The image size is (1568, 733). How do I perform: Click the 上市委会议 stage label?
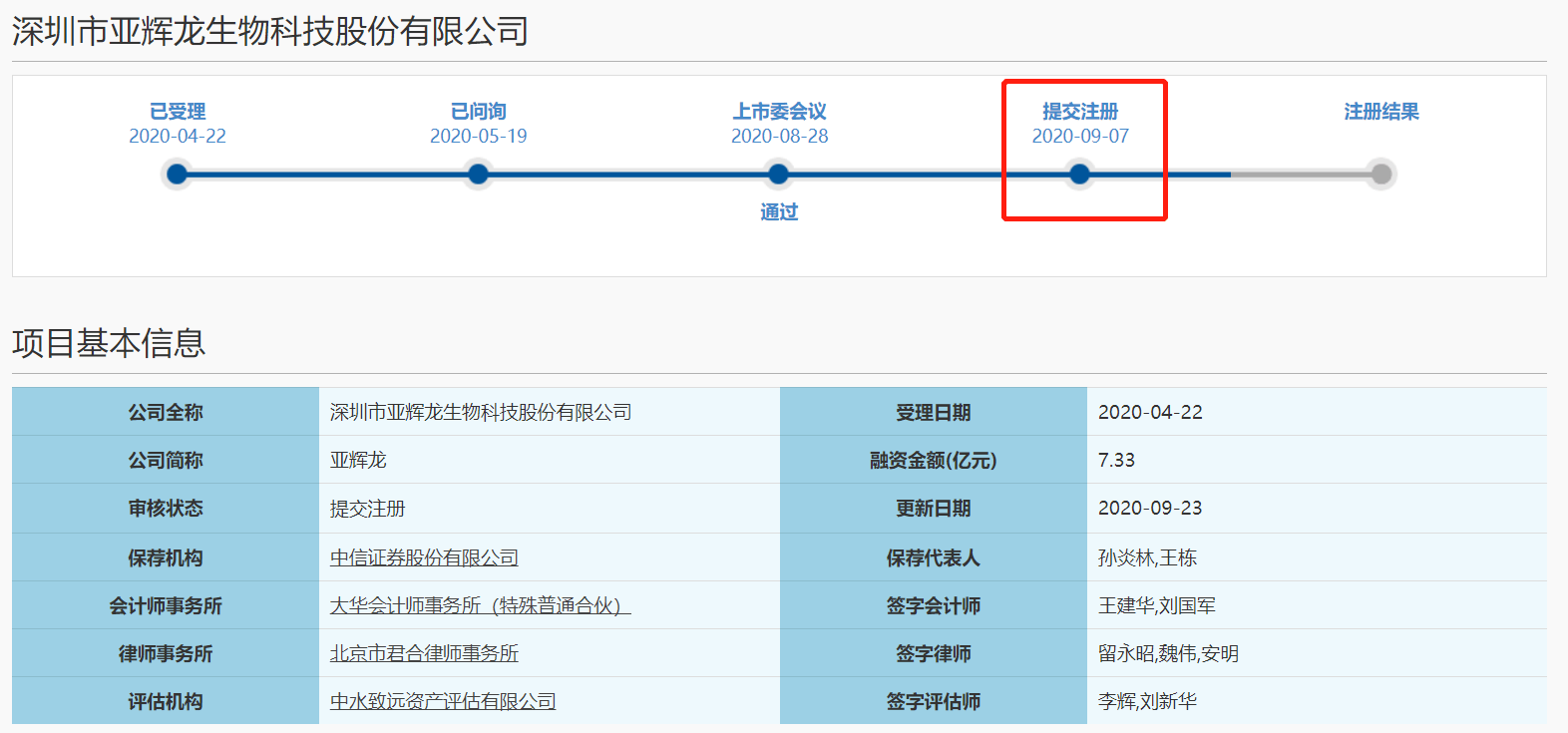779,112
